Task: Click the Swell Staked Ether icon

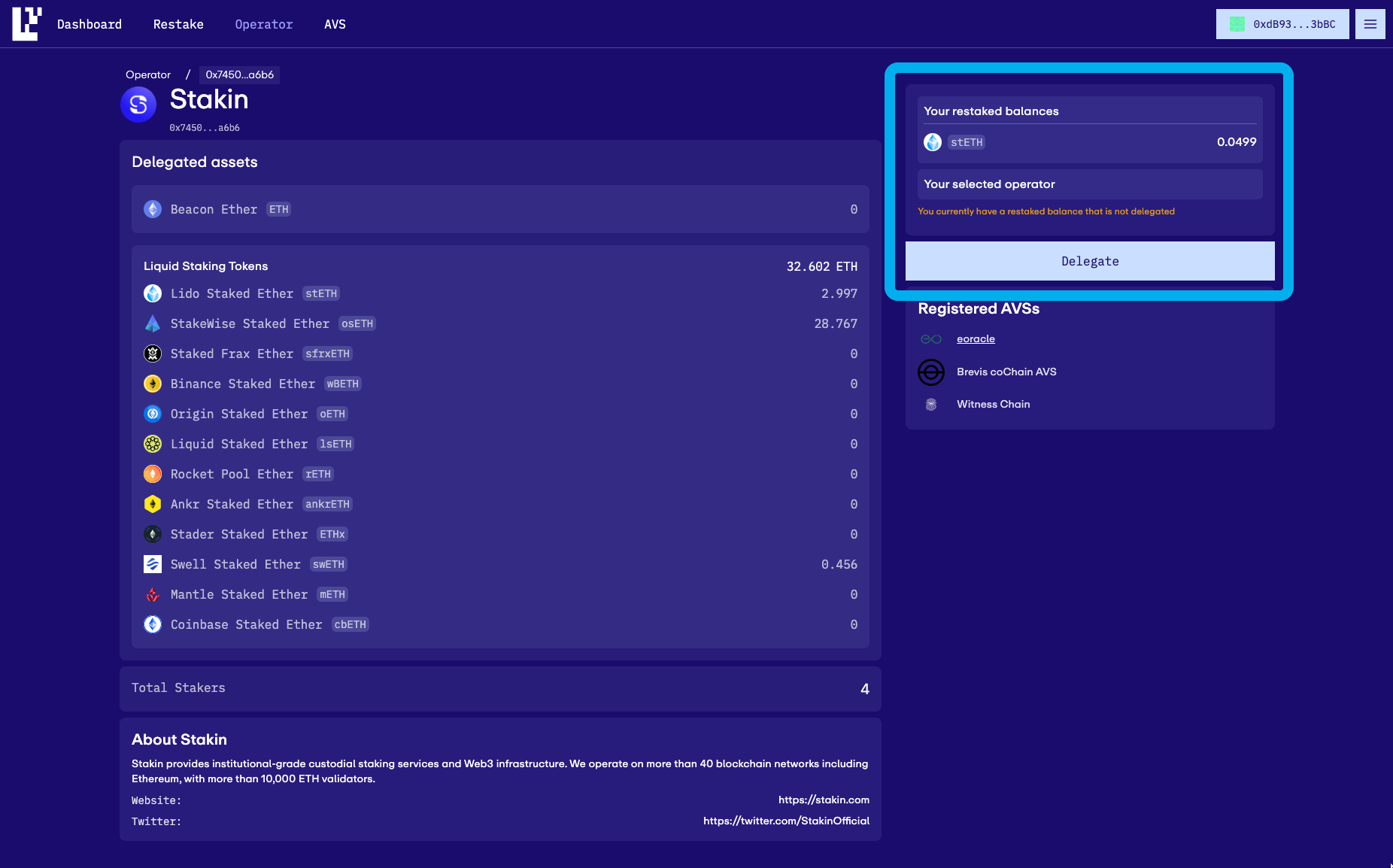Action: (x=153, y=564)
